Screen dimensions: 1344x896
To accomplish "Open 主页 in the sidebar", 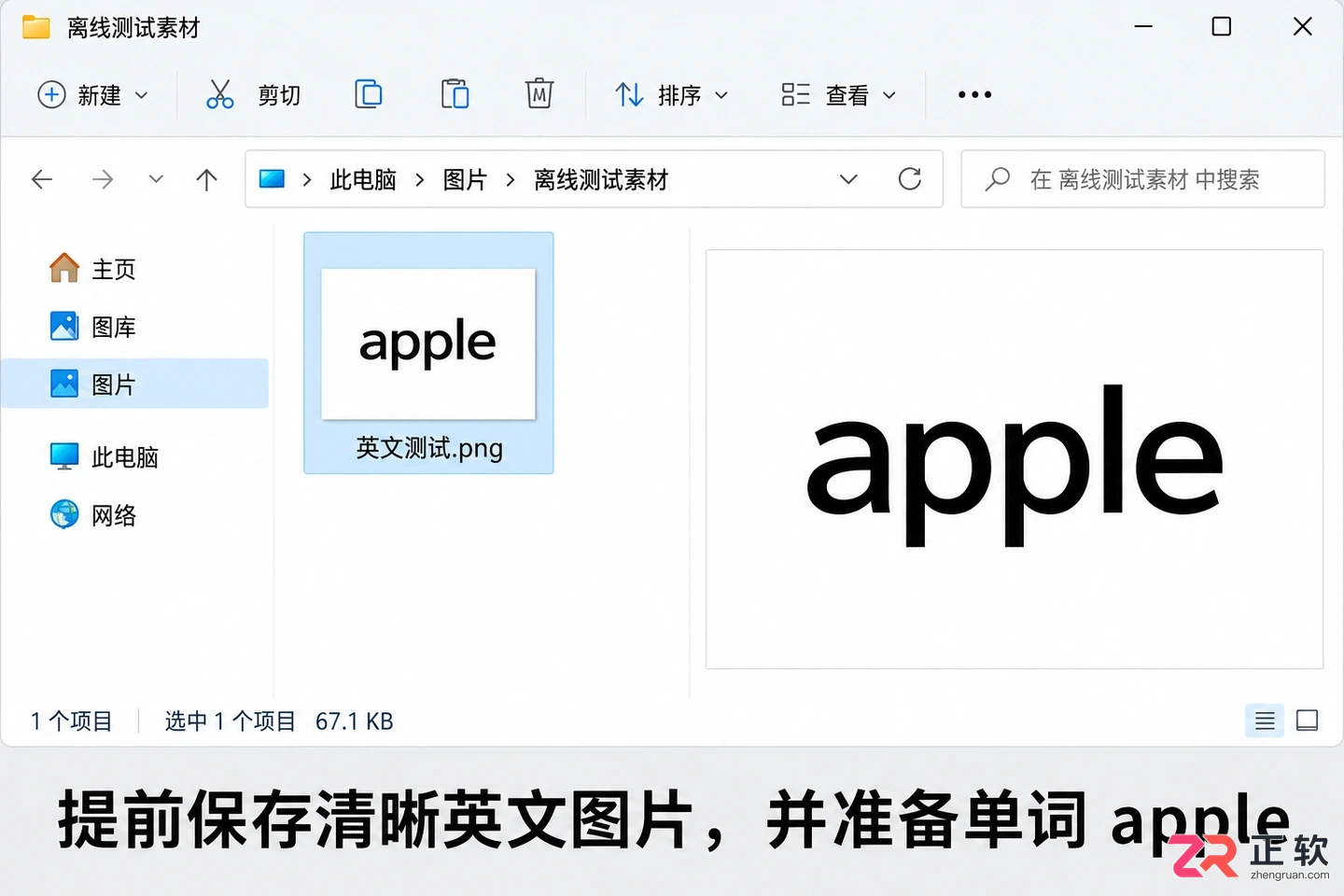I will click(93, 269).
